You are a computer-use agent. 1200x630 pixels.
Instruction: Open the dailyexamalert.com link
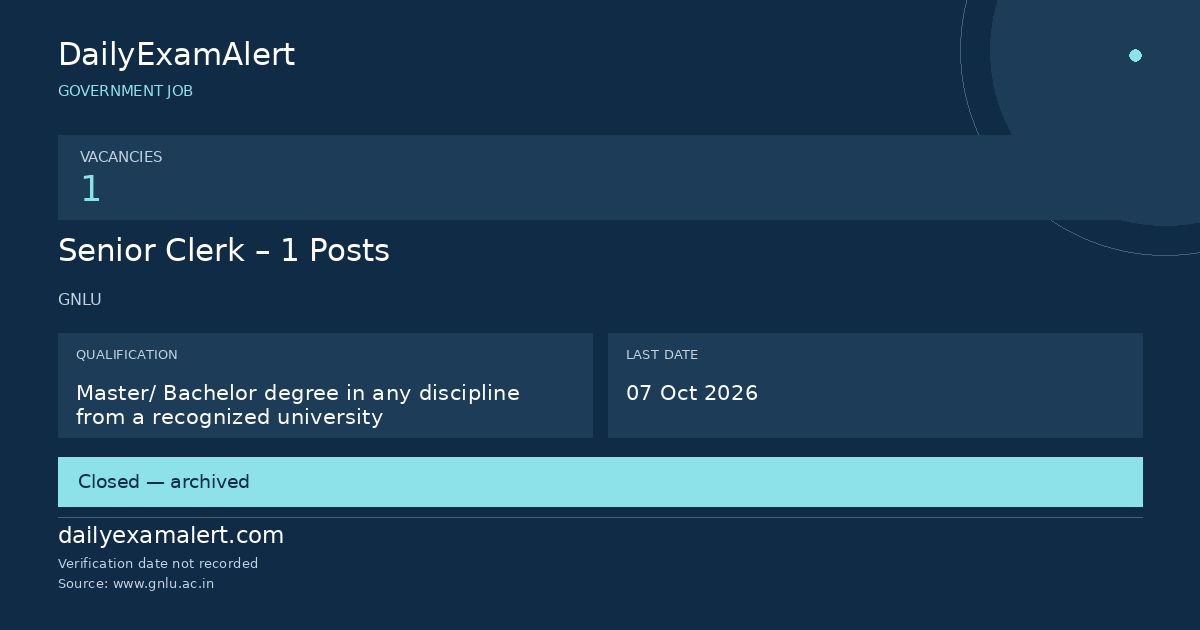point(171,536)
